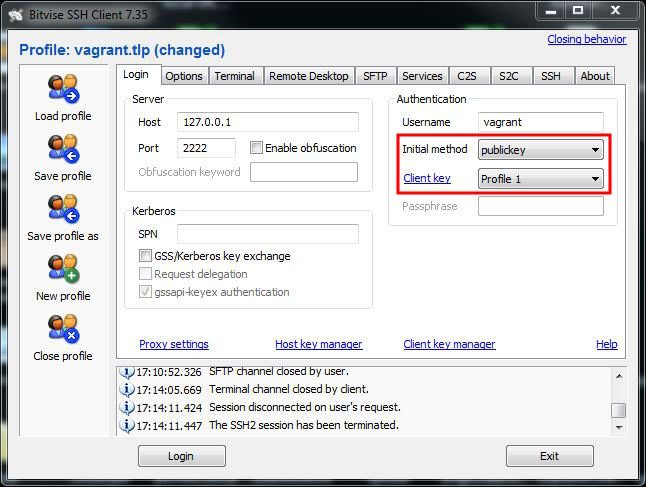Toggle GSS/Kerberos key exchange checkbox
646x487 pixels.
pyautogui.click(x=145, y=255)
